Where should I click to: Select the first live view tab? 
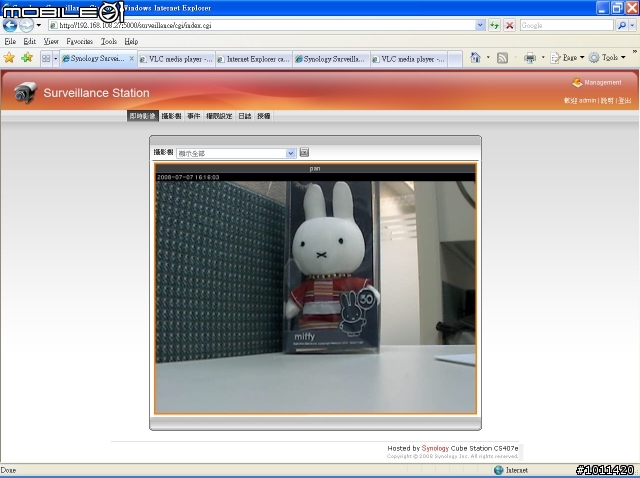(142, 116)
